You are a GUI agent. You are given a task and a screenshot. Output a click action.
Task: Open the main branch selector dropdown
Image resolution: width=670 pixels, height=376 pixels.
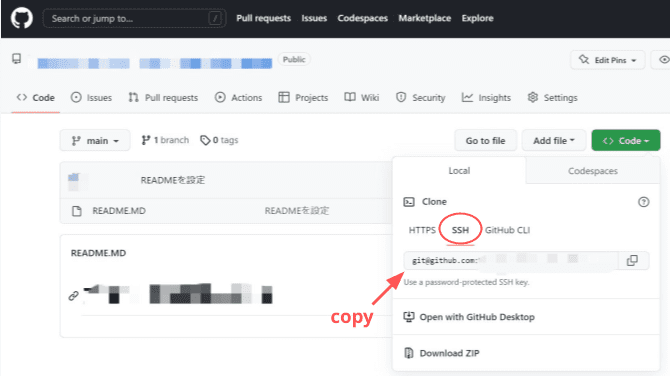point(95,140)
